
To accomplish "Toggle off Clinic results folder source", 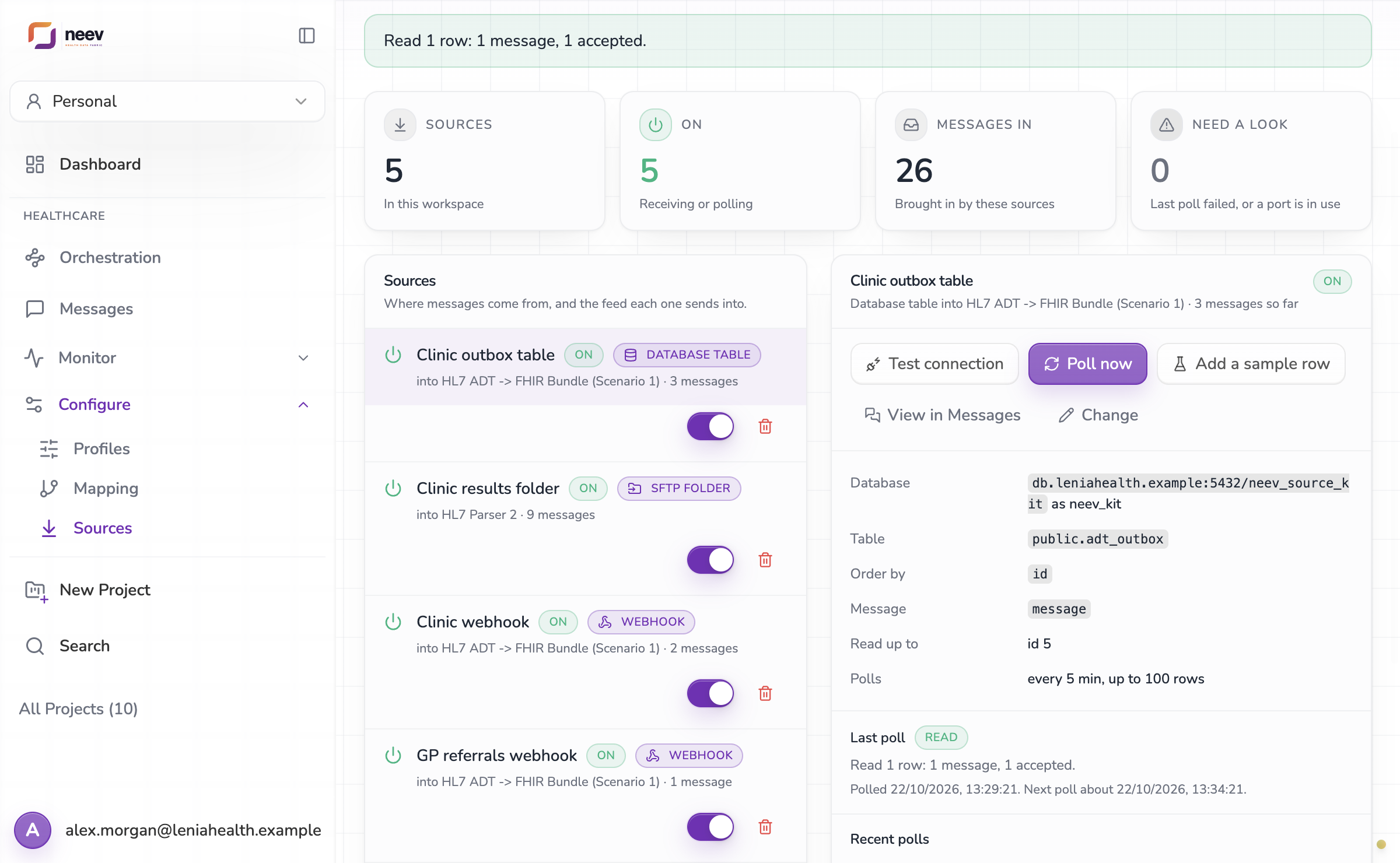I will coord(710,560).
